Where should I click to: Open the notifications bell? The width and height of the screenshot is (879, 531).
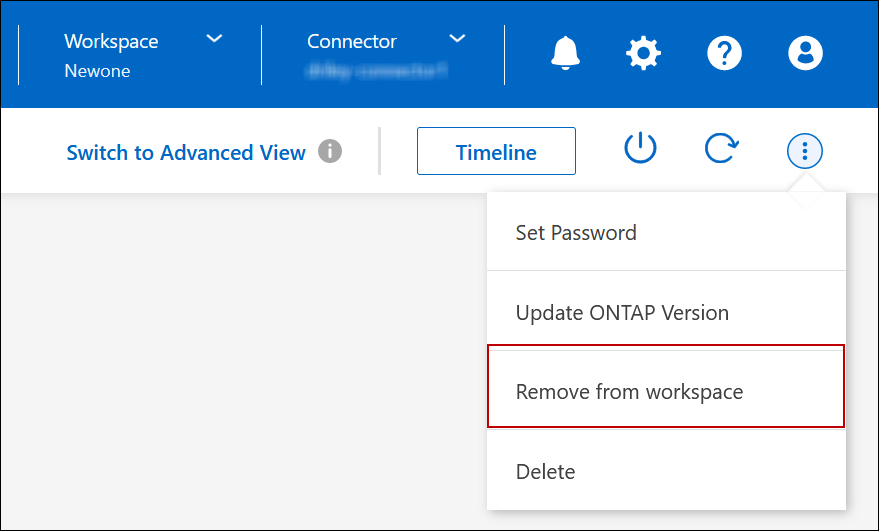[x=565, y=53]
